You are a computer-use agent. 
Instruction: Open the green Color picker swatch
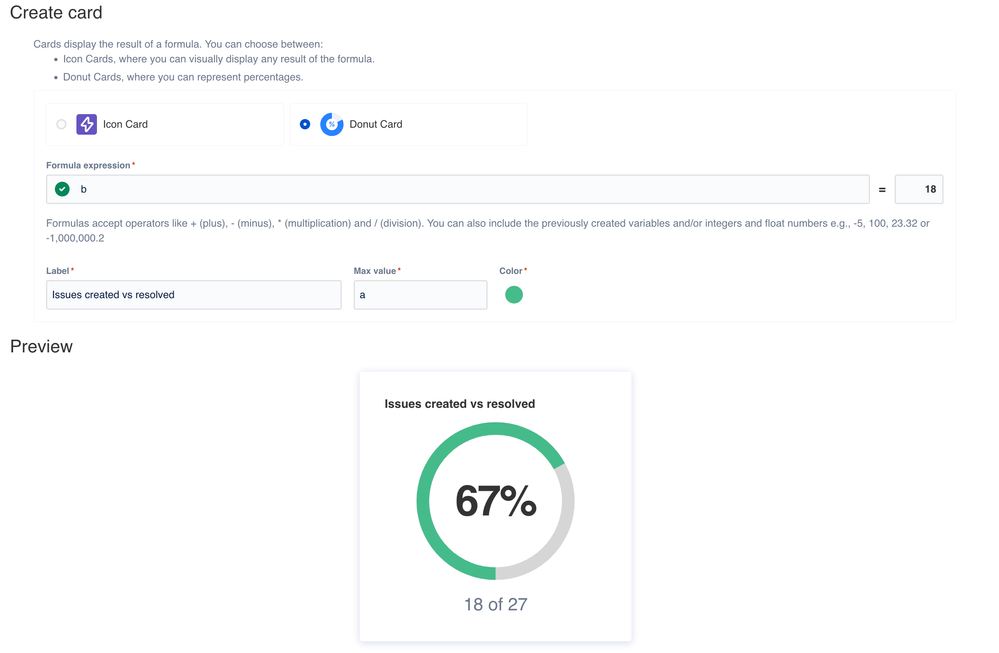514,294
